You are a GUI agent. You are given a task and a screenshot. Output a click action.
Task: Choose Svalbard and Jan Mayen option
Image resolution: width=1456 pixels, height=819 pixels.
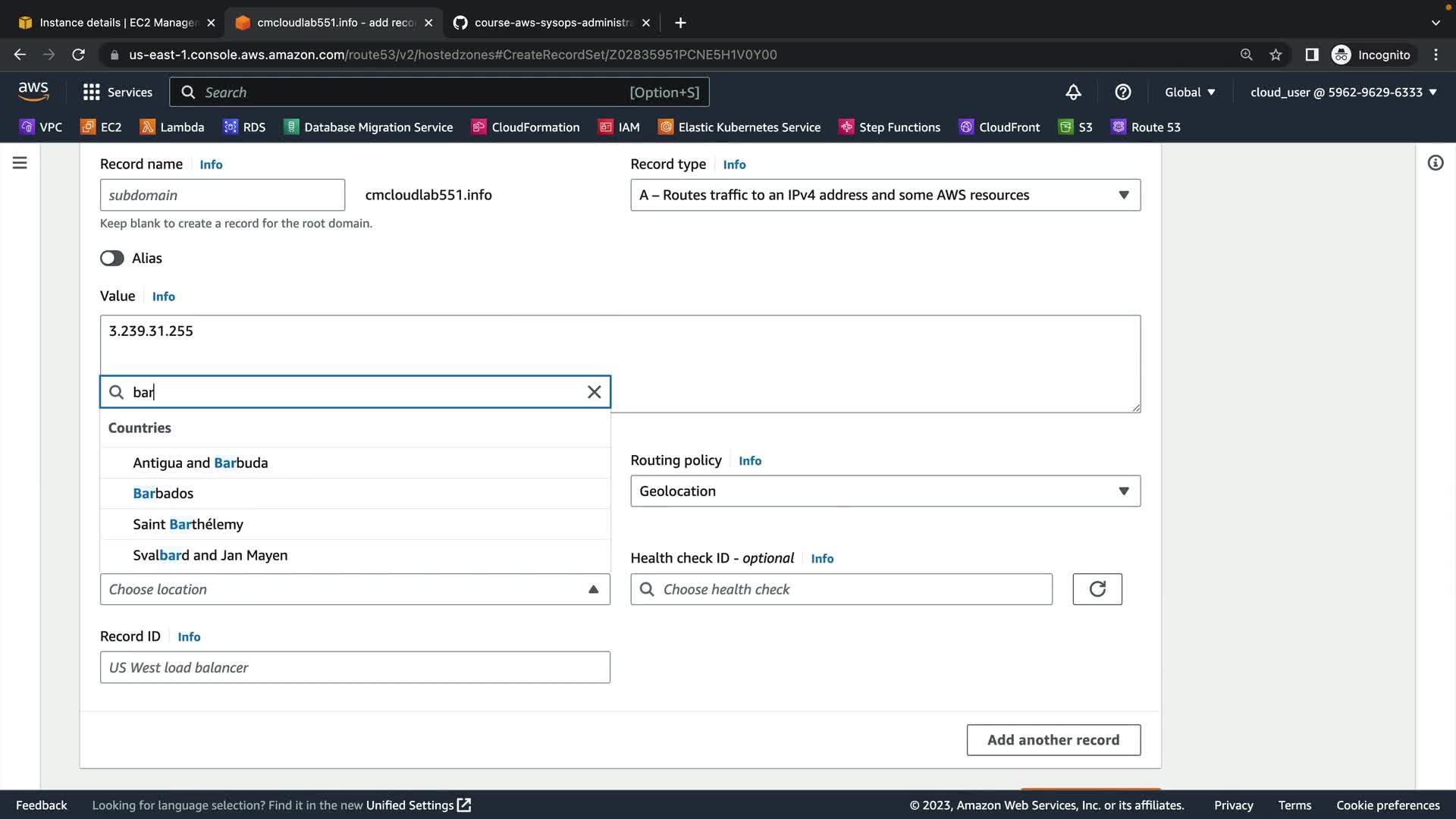[x=210, y=555]
